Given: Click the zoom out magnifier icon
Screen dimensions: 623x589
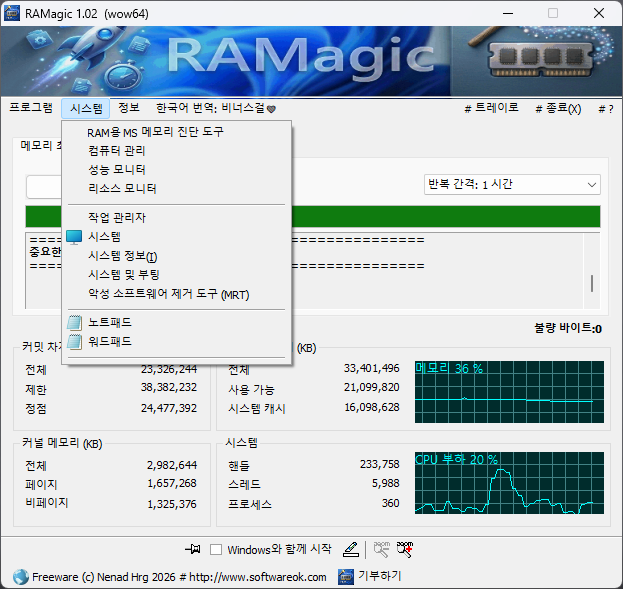Looking at the screenshot, I should 382,549.
